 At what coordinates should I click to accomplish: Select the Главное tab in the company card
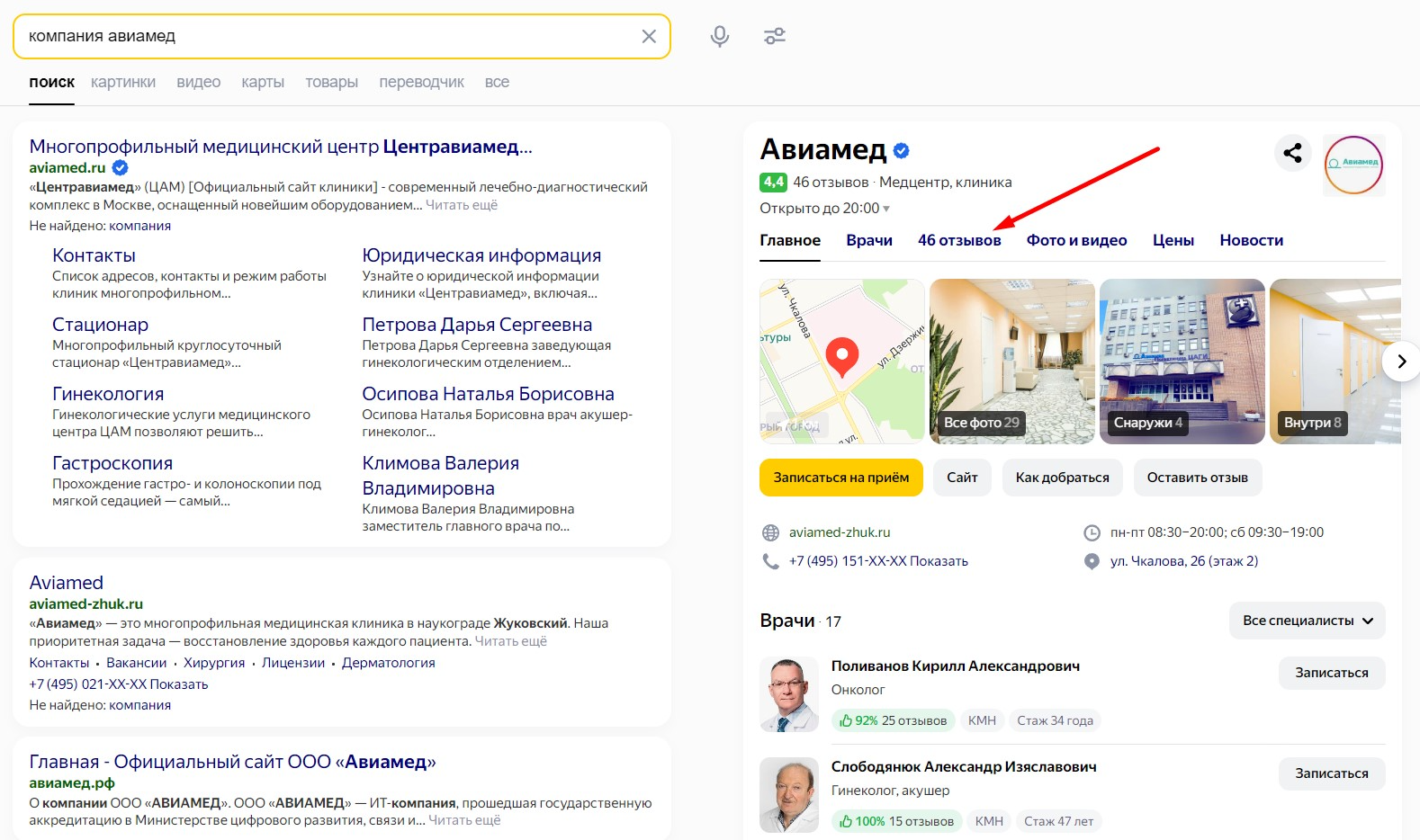(790, 240)
